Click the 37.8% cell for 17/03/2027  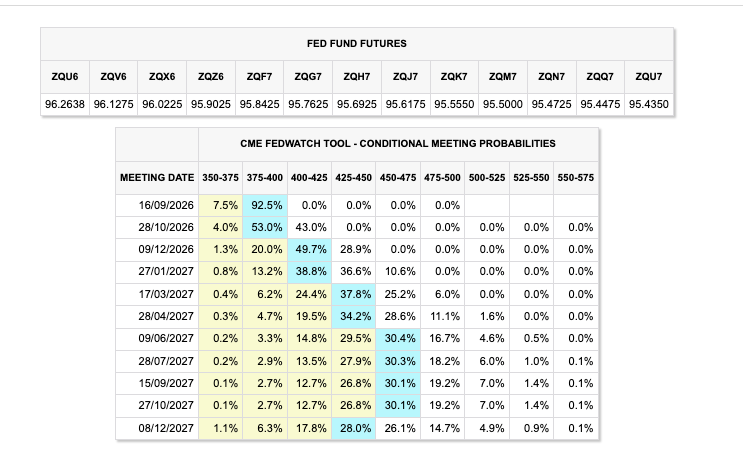coord(353,294)
